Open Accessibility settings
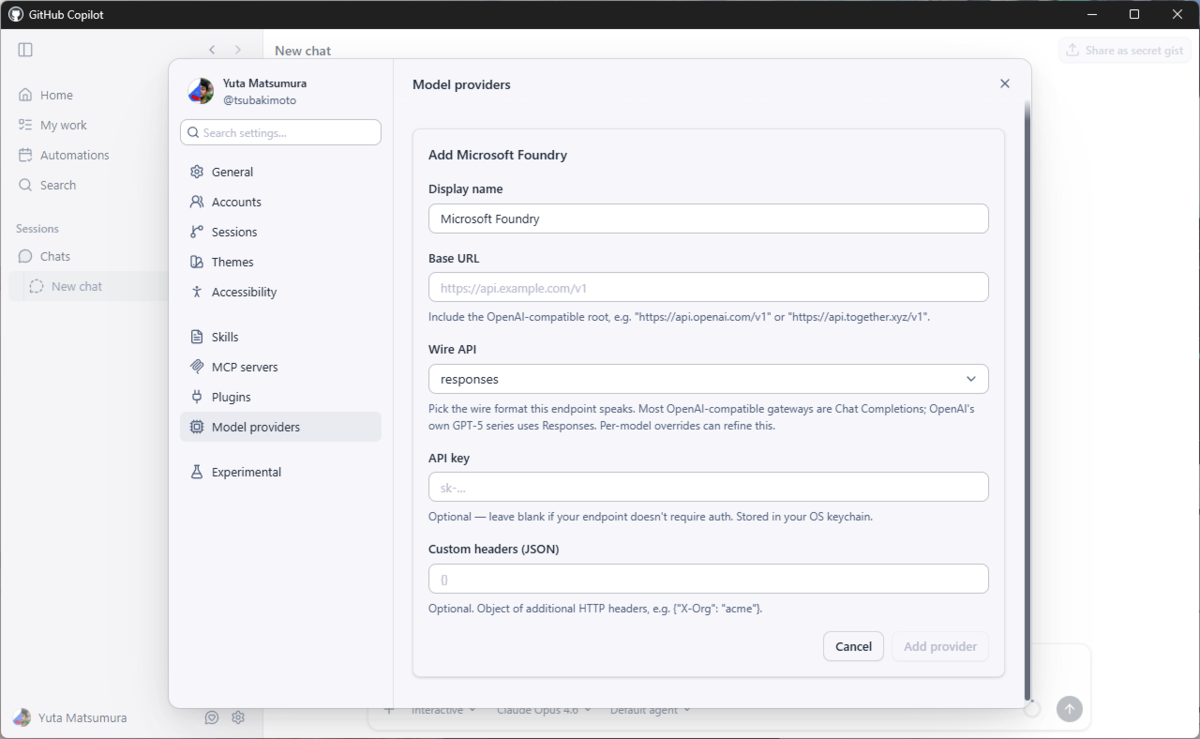The height and width of the screenshot is (739, 1200). point(281,292)
